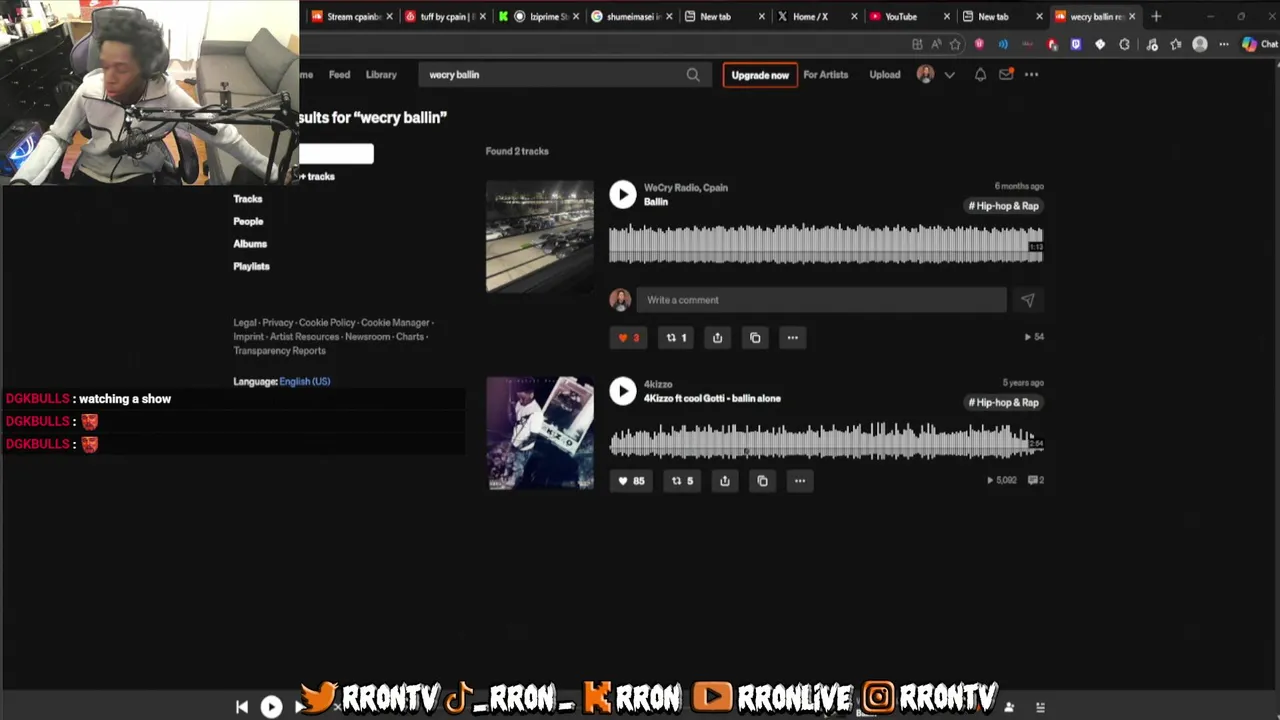Image resolution: width=1280 pixels, height=720 pixels.
Task: Seek within the Ballin waveform
Action: click(825, 244)
